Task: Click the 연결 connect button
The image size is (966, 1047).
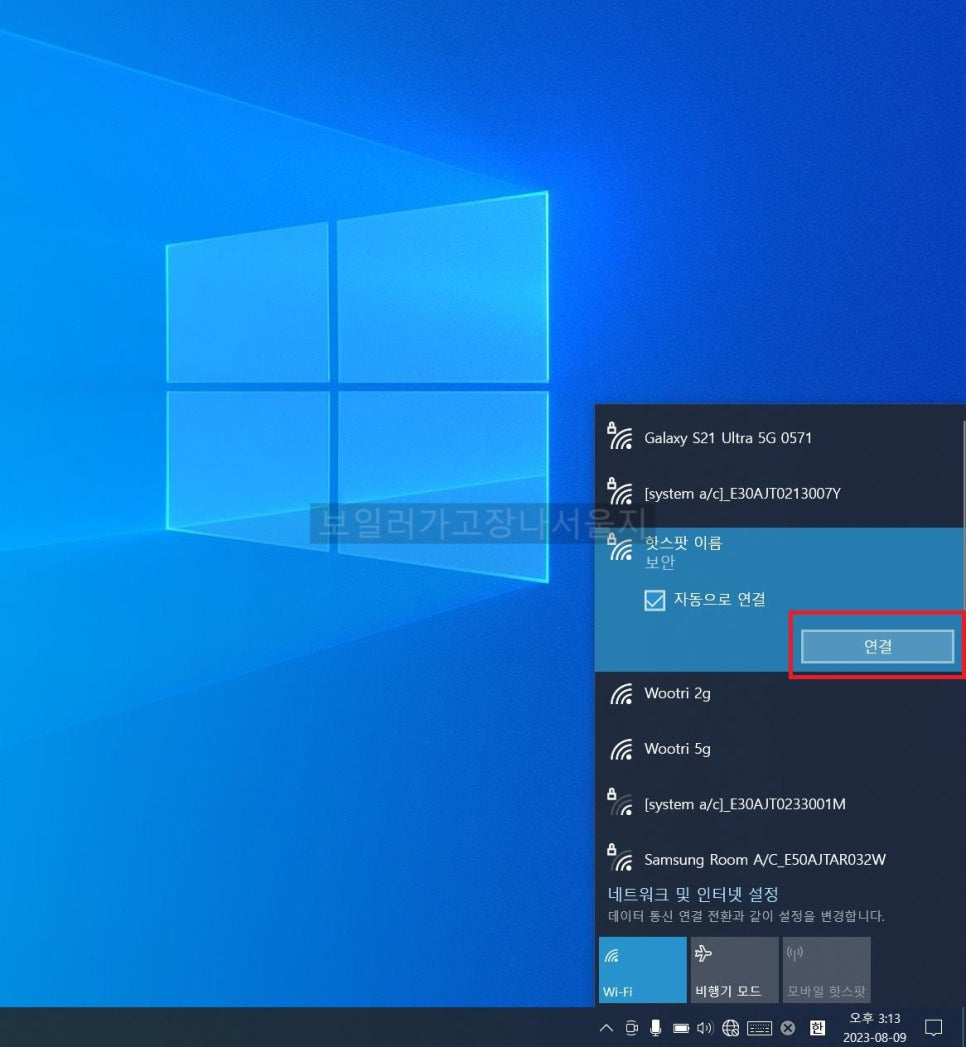Action: 877,646
